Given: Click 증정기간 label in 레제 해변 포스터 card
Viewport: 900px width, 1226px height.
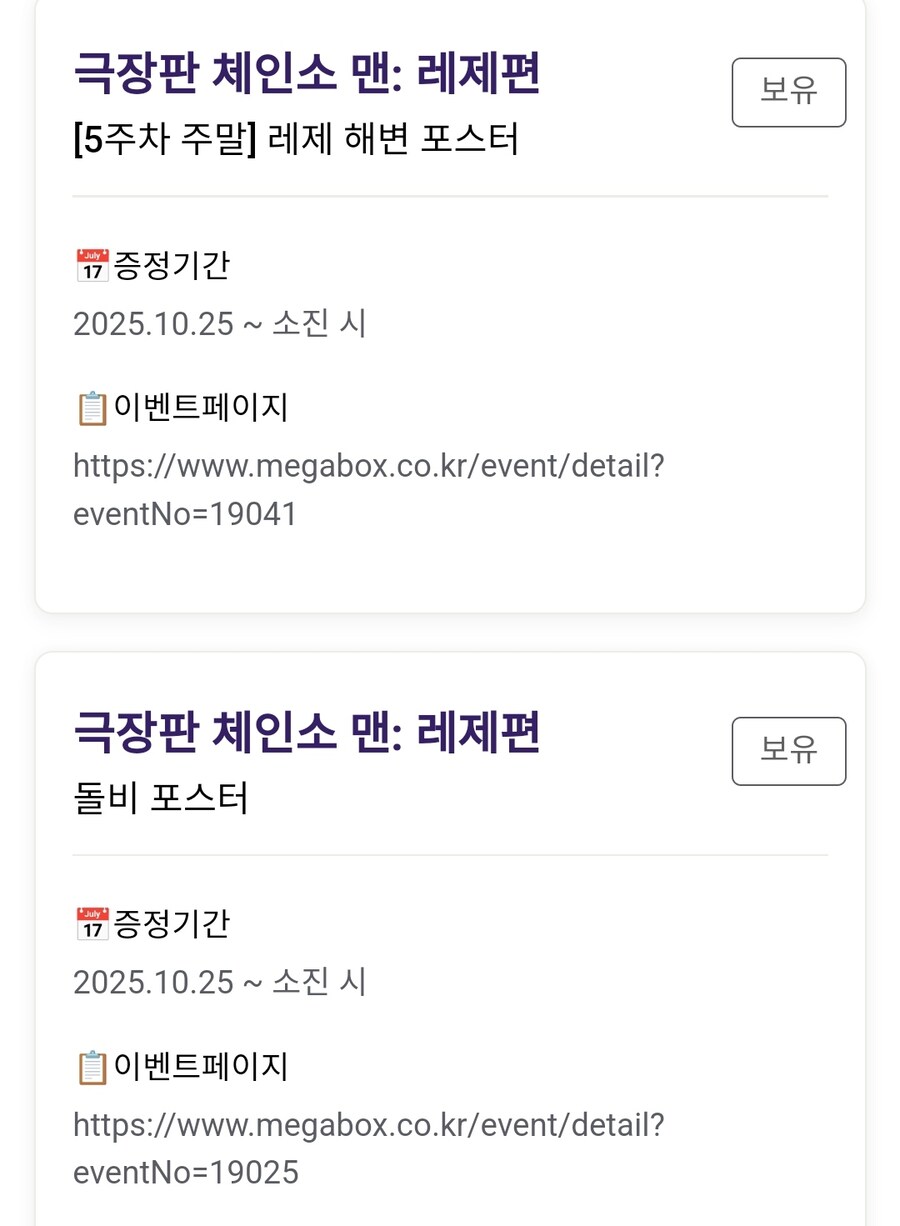Looking at the screenshot, I should [172, 266].
